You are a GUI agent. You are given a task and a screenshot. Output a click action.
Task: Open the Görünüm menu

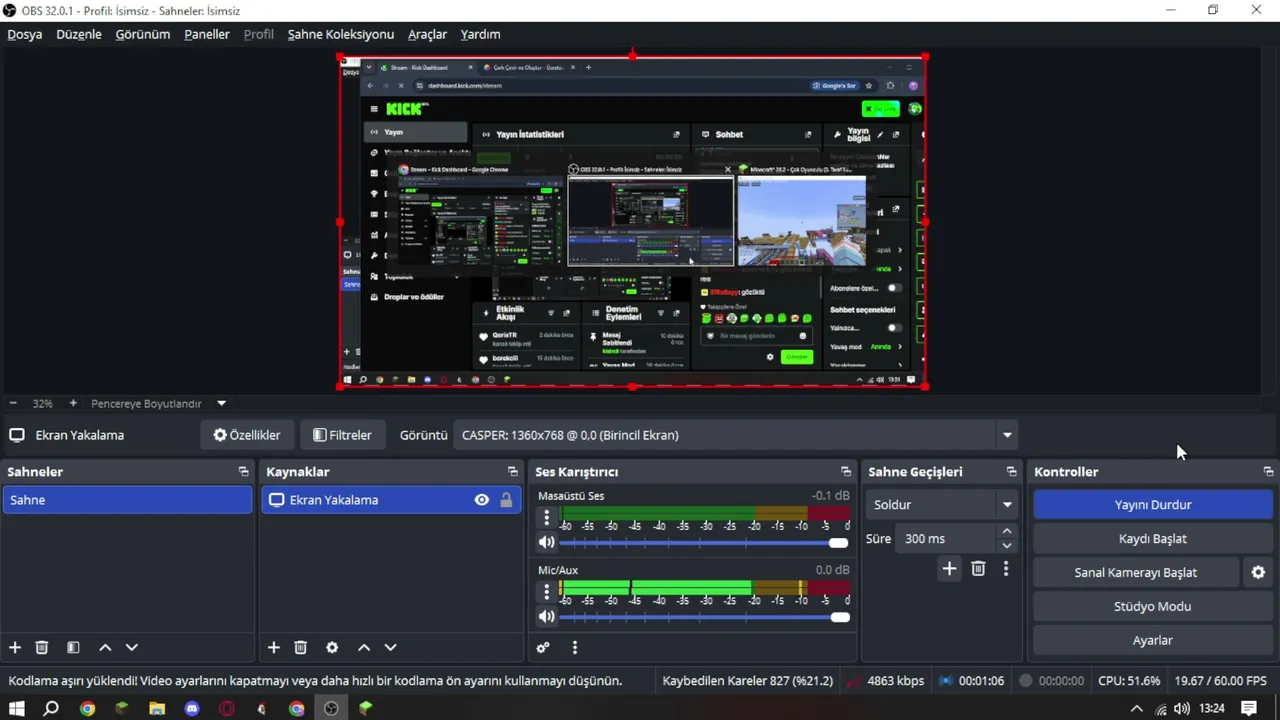[x=143, y=34]
